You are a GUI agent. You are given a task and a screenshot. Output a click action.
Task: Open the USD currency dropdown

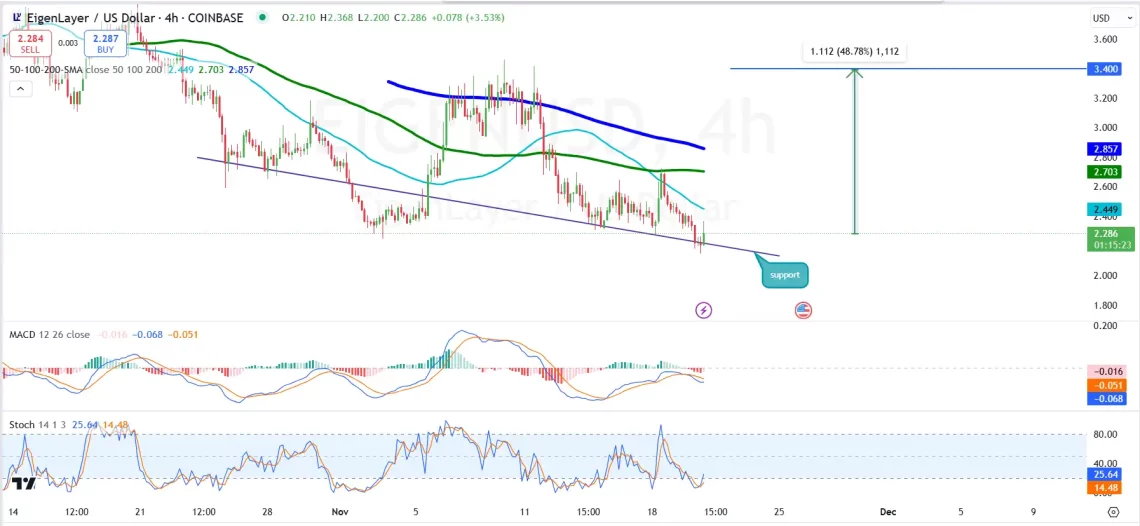pyautogui.click(x=1102, y=18)
